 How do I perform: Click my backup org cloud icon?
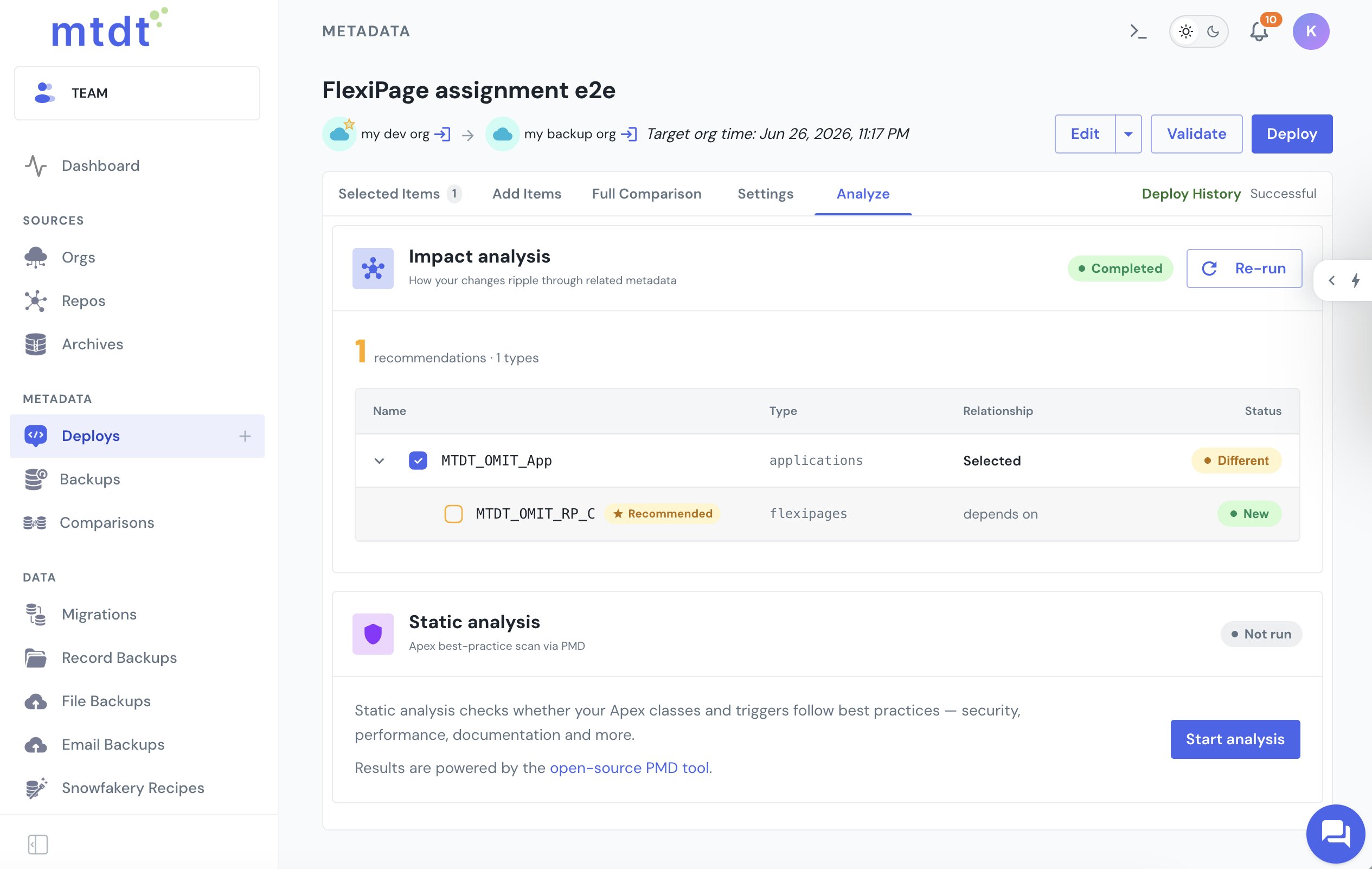502,134
